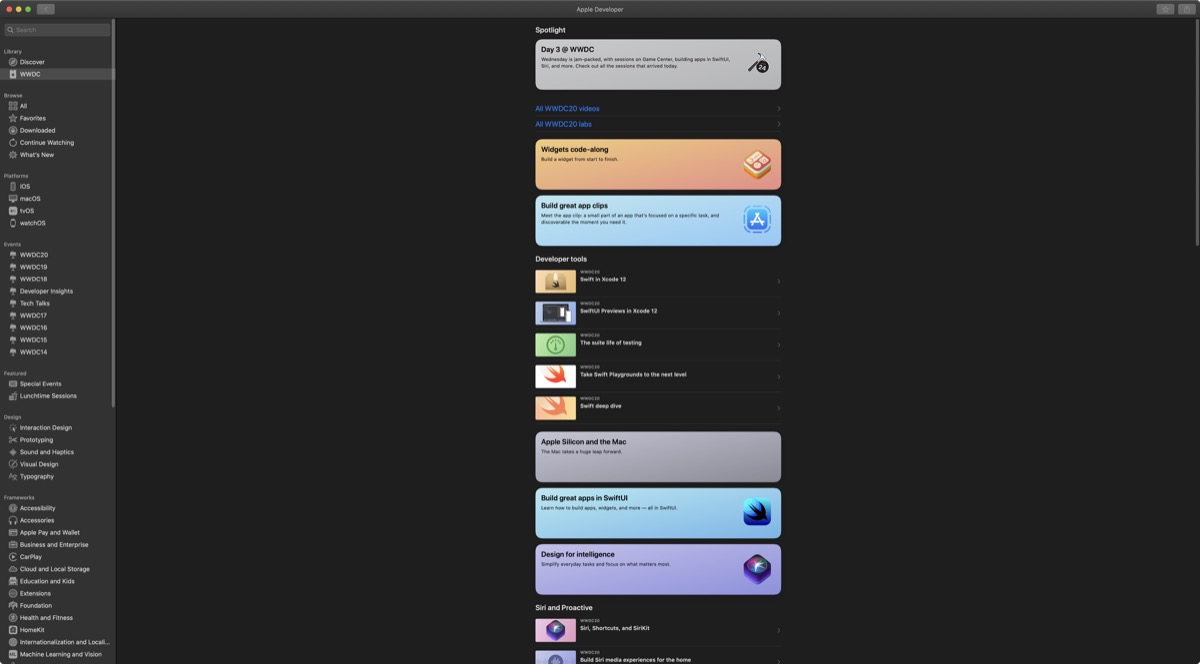Click the Cloud and Local Storage icon
1200x664 pixels.
coord(13,569)
